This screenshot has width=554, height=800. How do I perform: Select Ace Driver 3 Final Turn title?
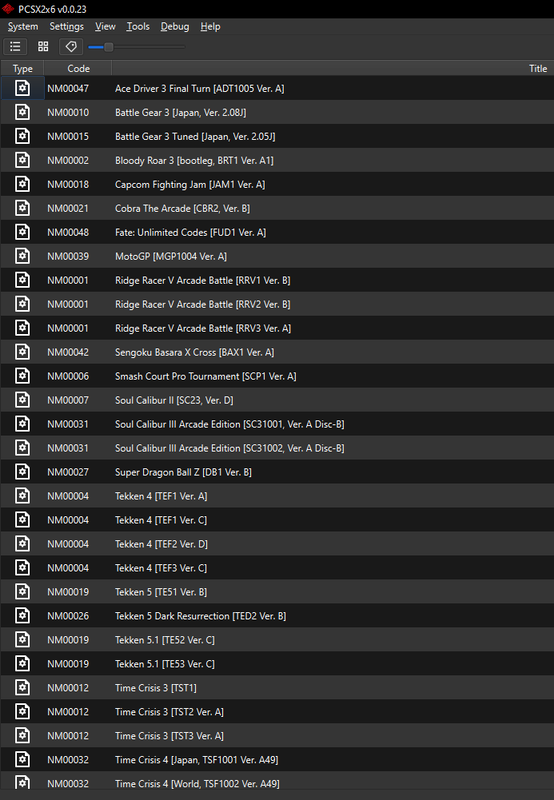(199, 88)
